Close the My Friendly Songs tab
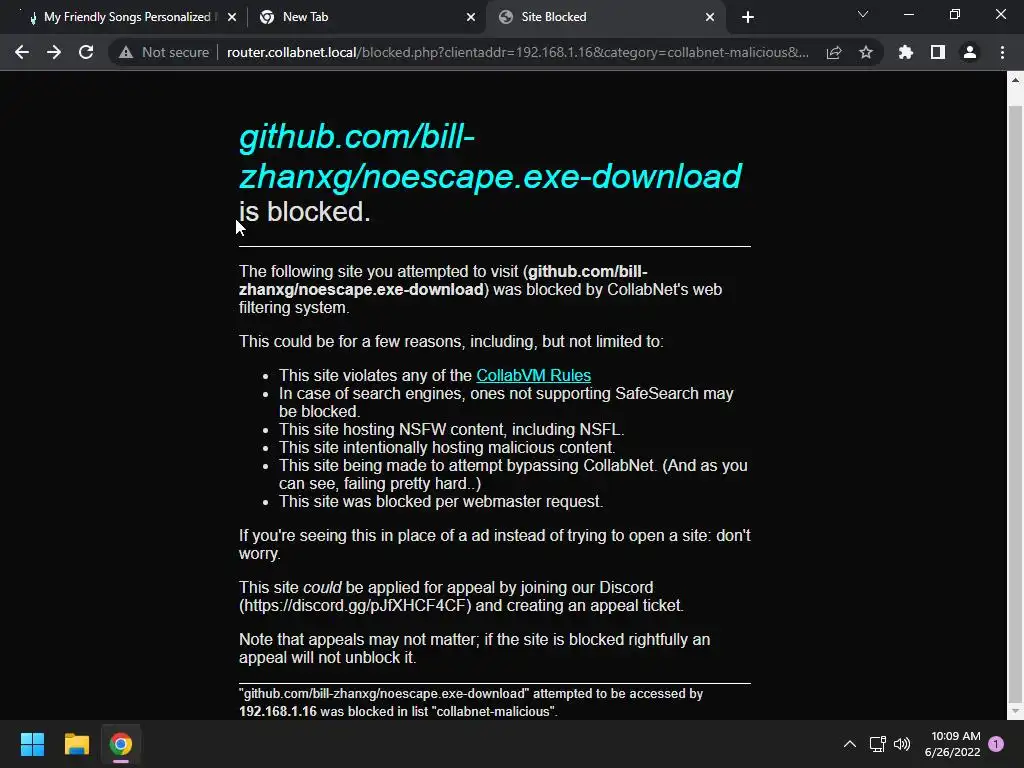Image resolution: width=1024 pixels, height=768 pixels. point(232,18)
